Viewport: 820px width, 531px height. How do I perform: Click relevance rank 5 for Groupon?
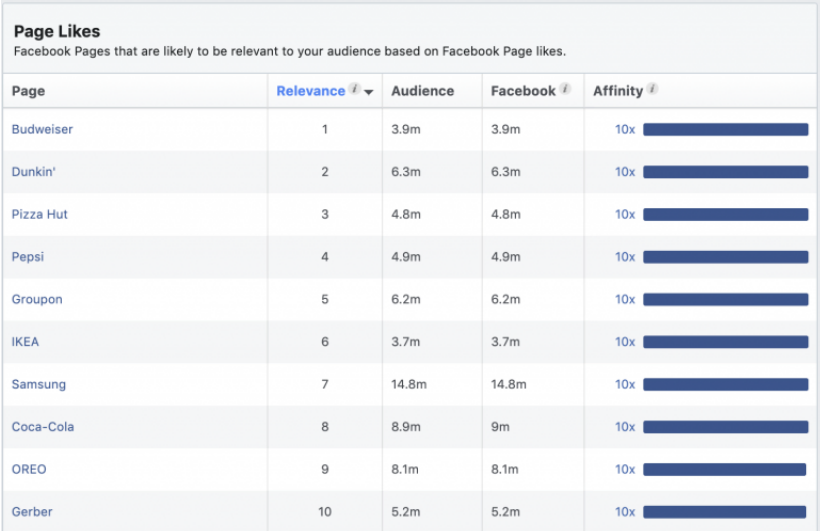coord(325,299)
